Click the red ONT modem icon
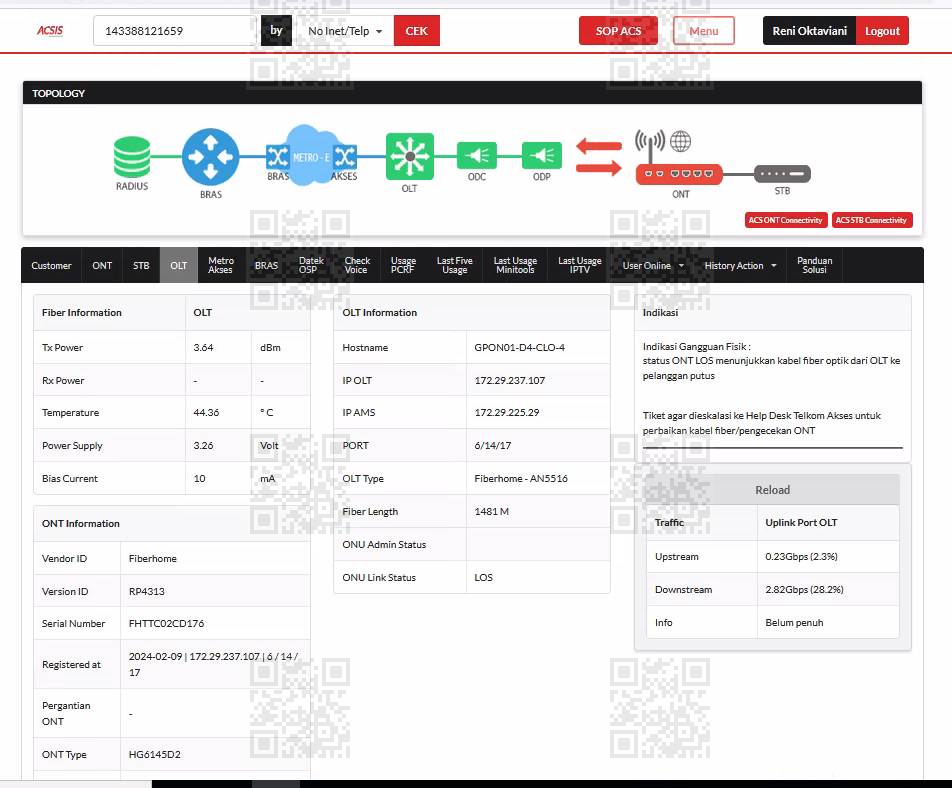 click(679, 174)
